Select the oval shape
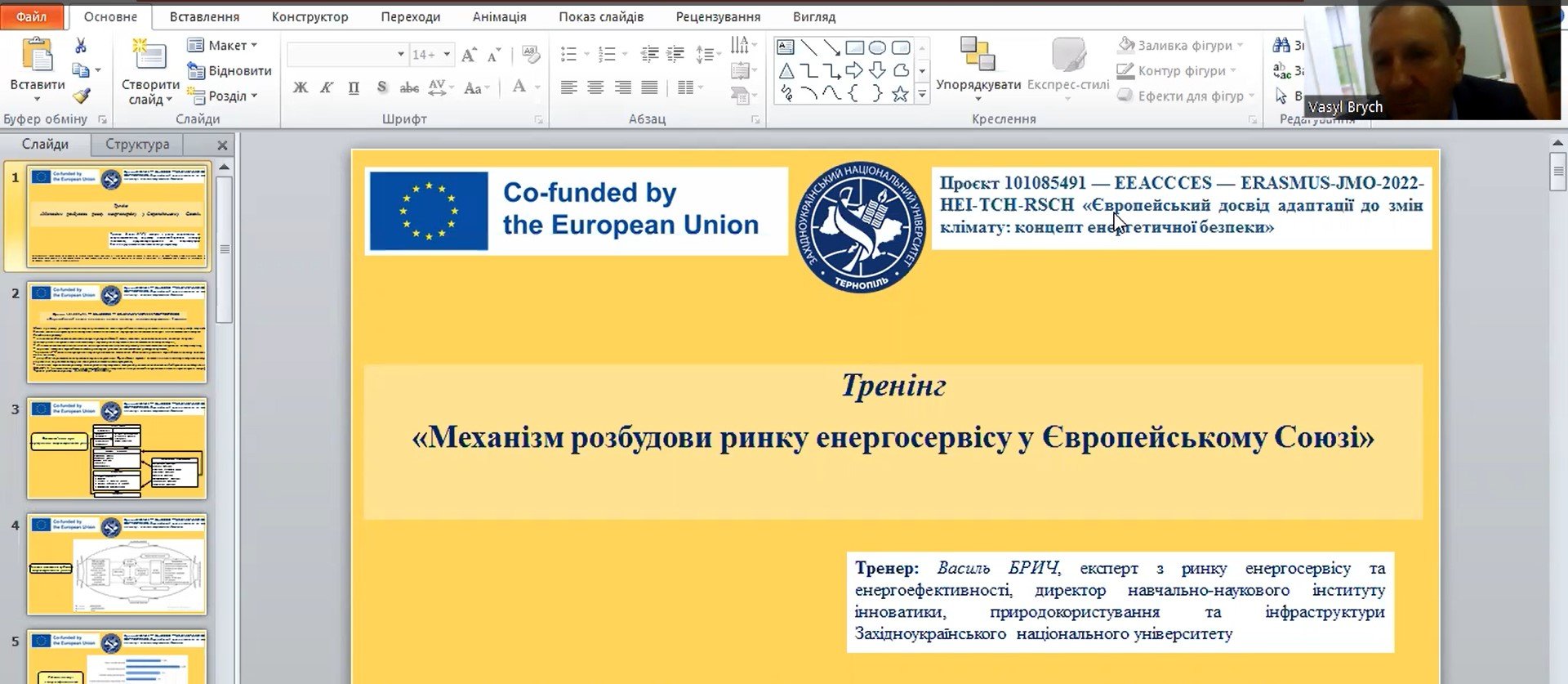Image resolution: width=1568 pixels, height=684 pixels. click(x=877, y=47)
